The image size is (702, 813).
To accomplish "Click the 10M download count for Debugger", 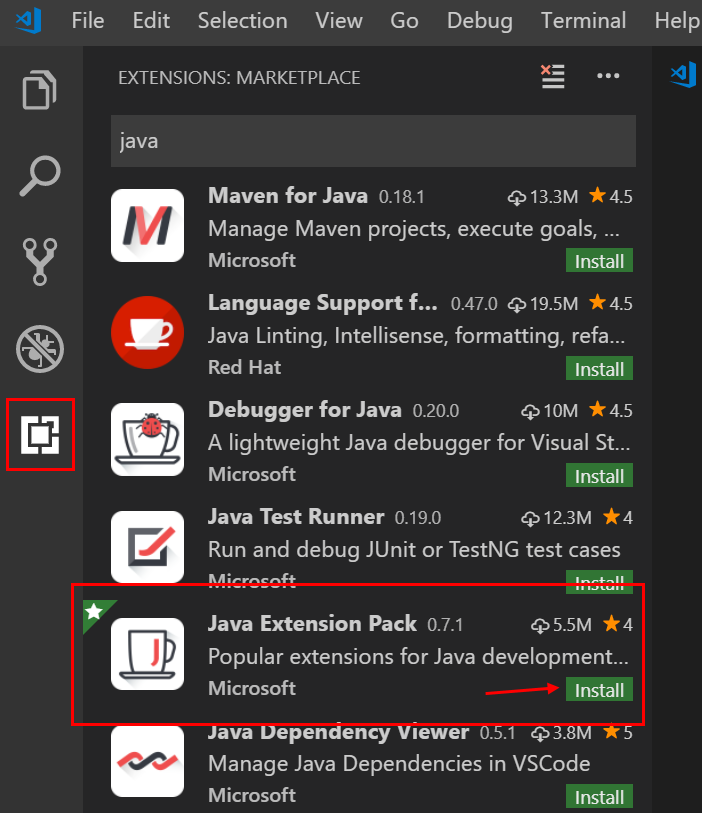I will [550, 411].
